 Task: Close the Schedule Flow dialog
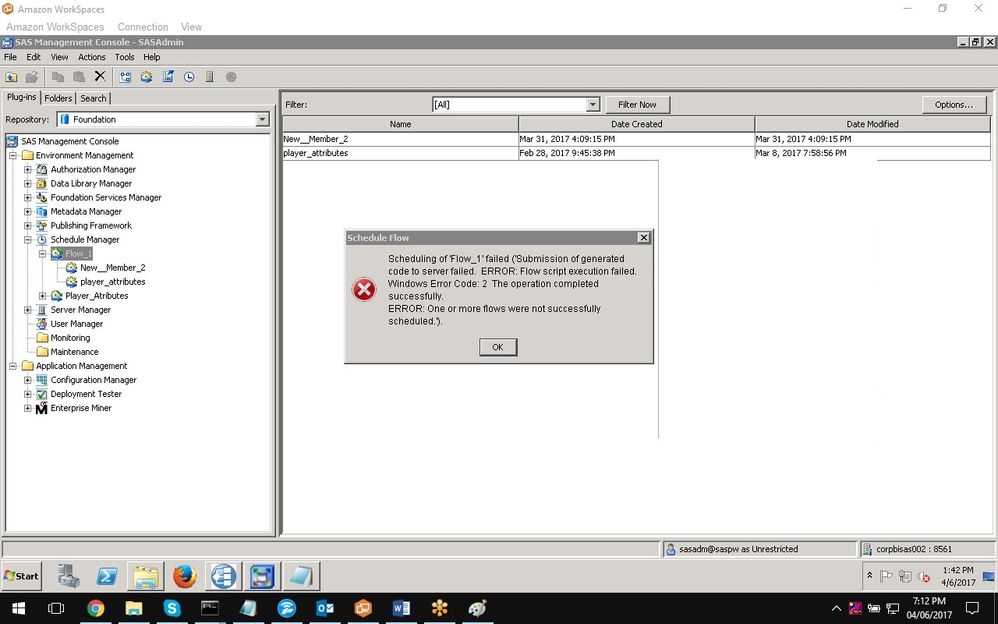click(x=643, y=238)
